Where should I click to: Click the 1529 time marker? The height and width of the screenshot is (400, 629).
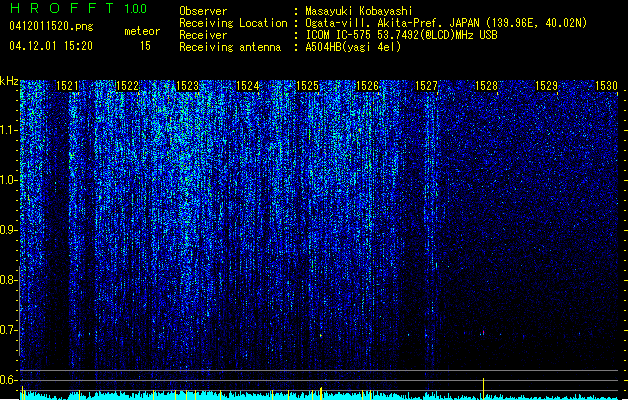546,86
